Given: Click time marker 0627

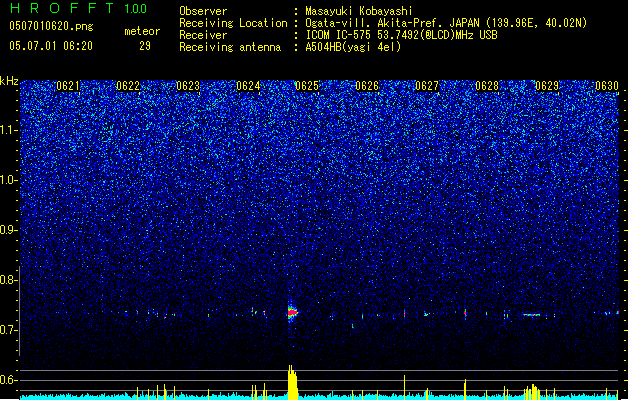Looking at the screenshot, I should 427,86.
